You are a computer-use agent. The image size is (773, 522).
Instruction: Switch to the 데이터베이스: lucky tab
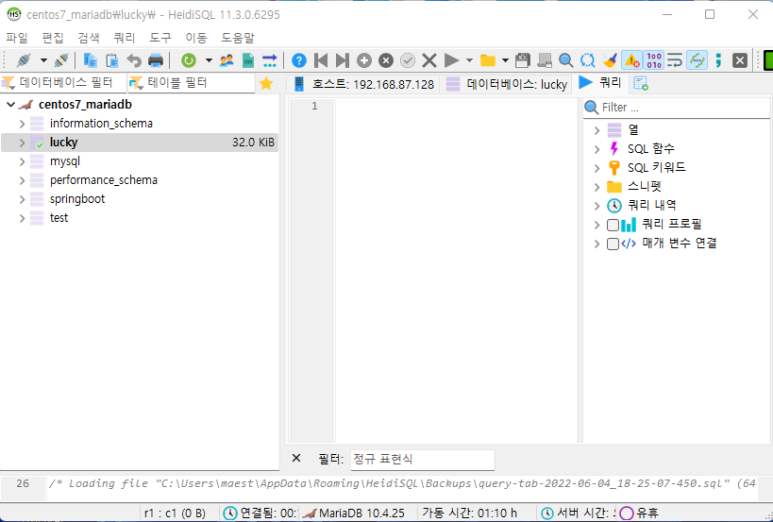coord(506,84)
